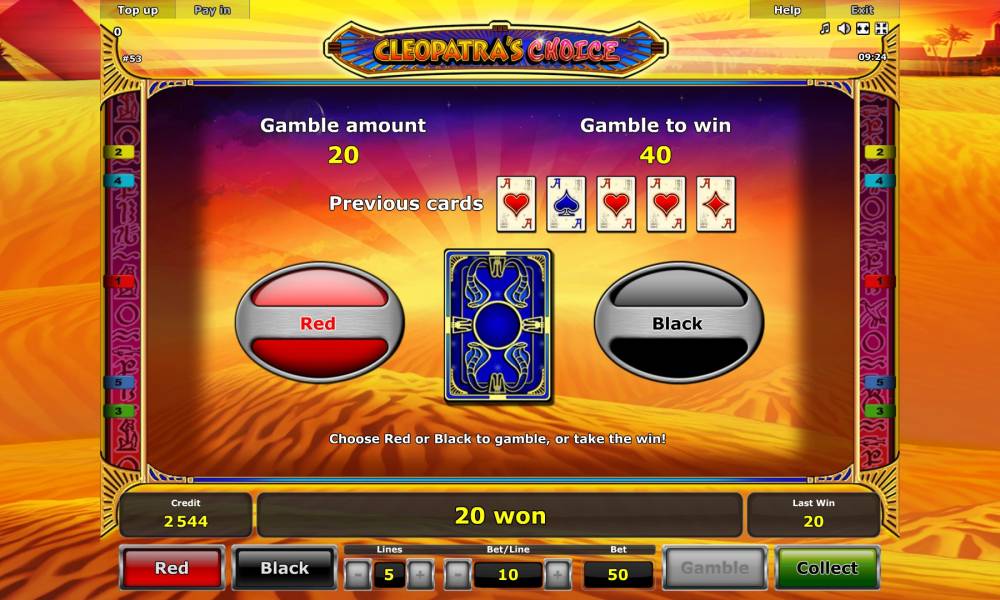Exit the game via Exit tab

(862, 10)
